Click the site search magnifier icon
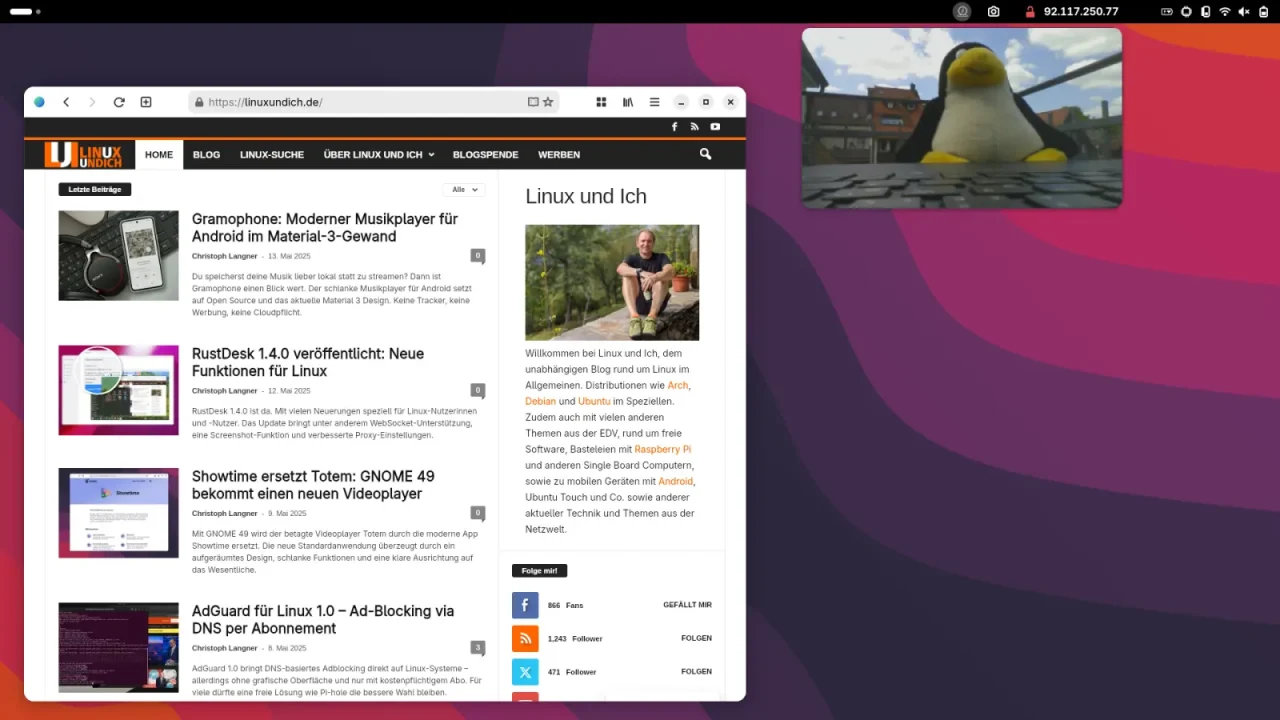 click(x=705, y=154)
